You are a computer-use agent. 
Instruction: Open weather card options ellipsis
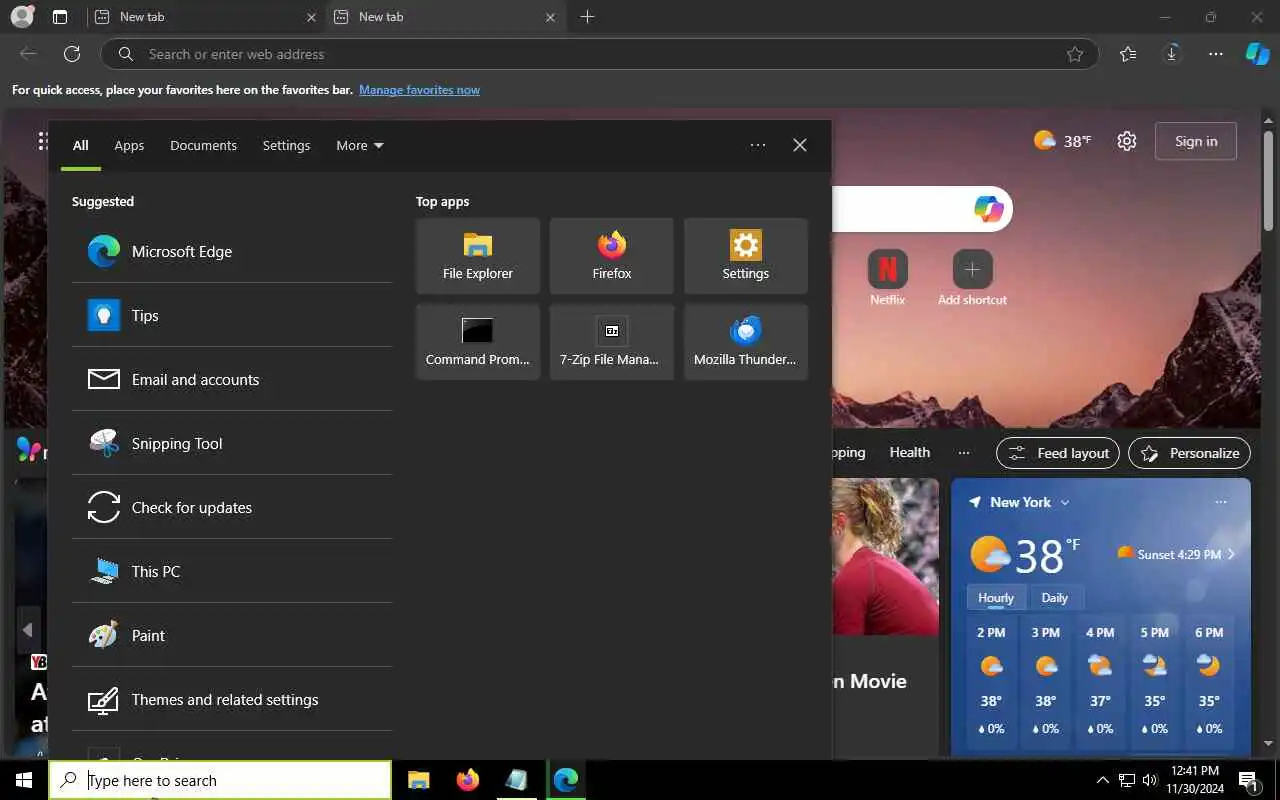pyautogui.click(x=1220, y=502)
